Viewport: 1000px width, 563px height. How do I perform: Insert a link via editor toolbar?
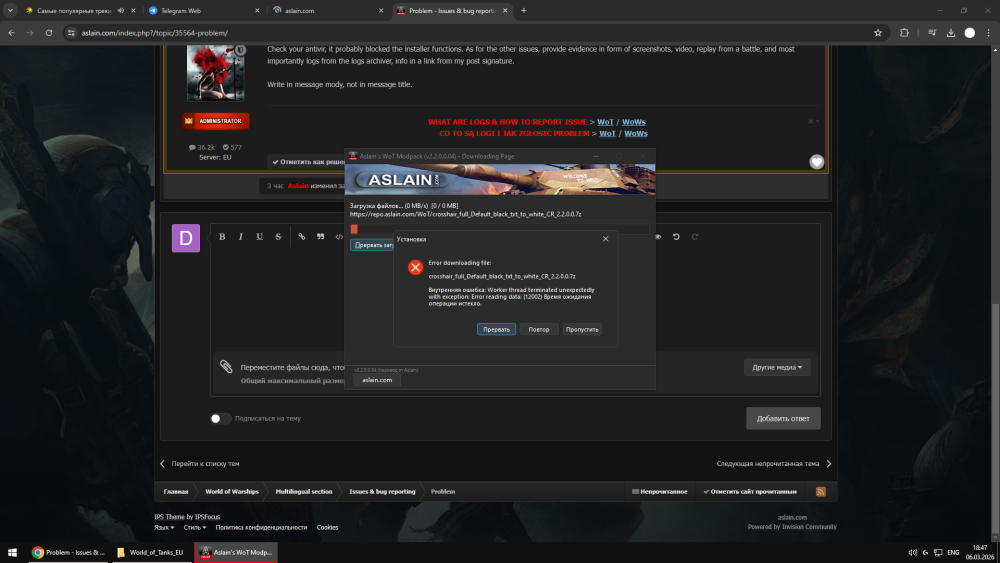tap(302, 237)
